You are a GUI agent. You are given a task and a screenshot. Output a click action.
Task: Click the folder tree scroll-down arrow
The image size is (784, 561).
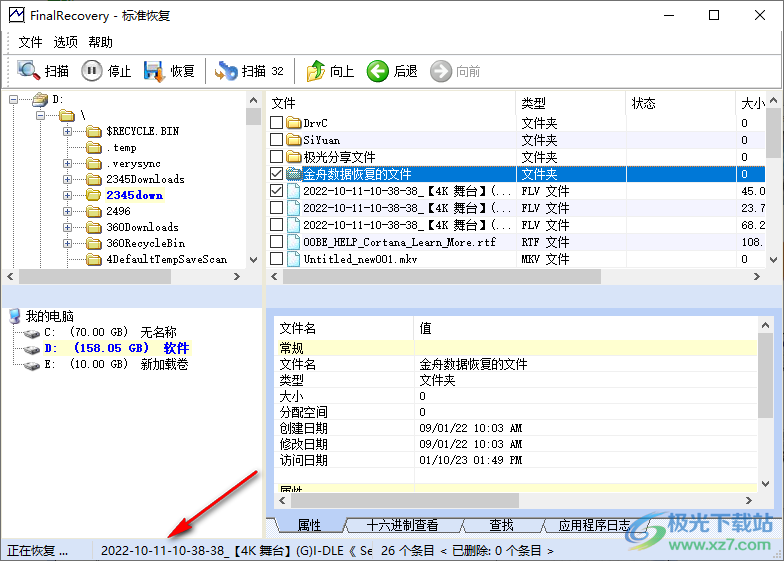254,260
